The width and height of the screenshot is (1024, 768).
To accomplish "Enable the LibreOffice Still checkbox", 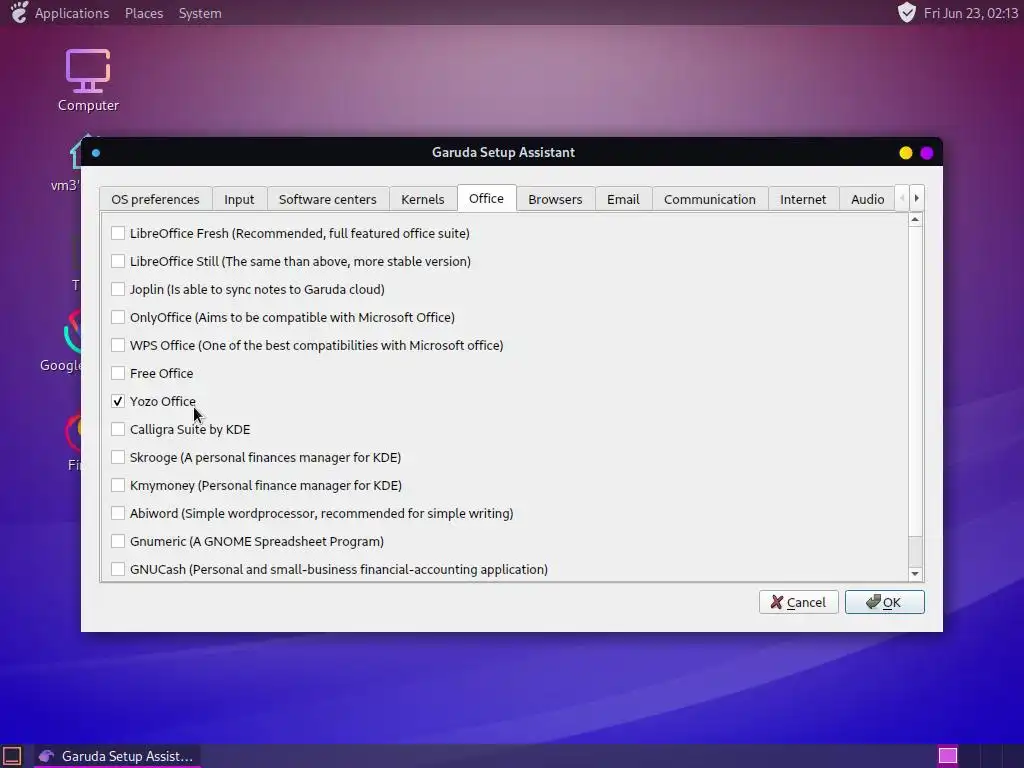I will coord(118,261).
